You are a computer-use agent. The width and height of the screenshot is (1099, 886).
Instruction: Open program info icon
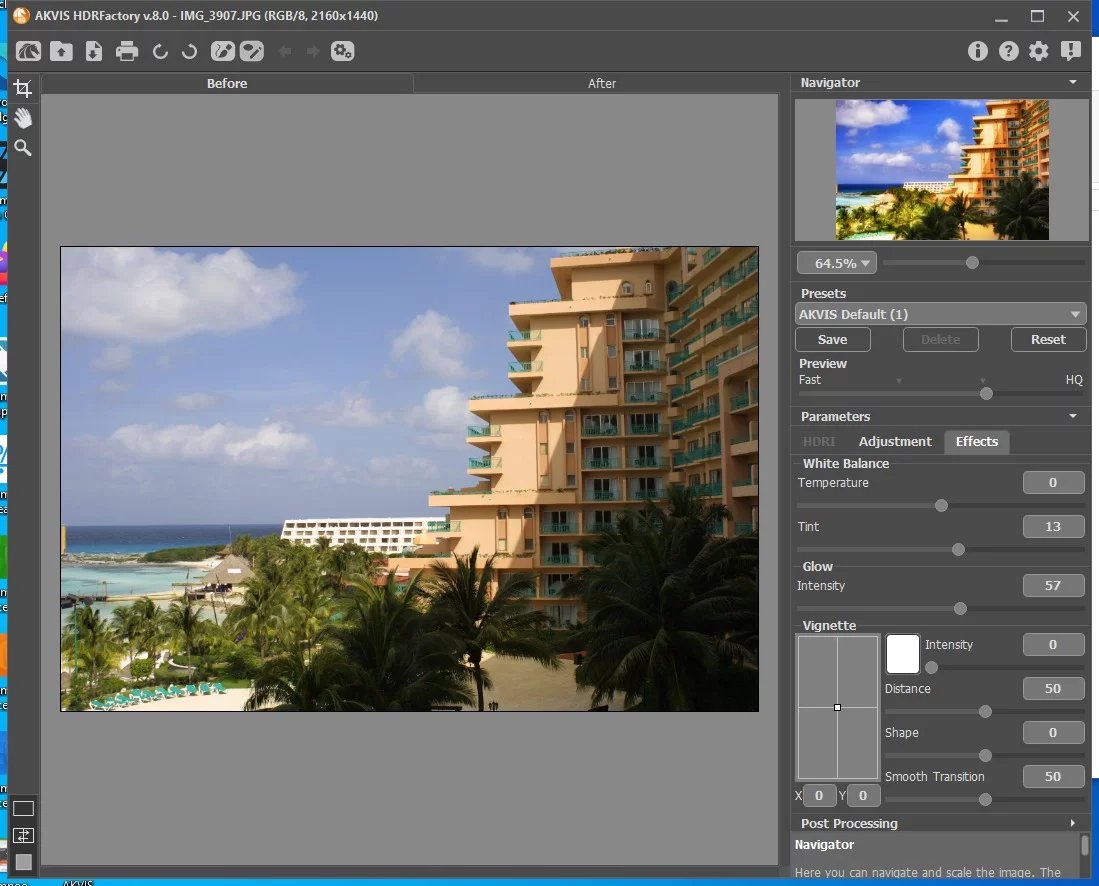click(978, 51)
